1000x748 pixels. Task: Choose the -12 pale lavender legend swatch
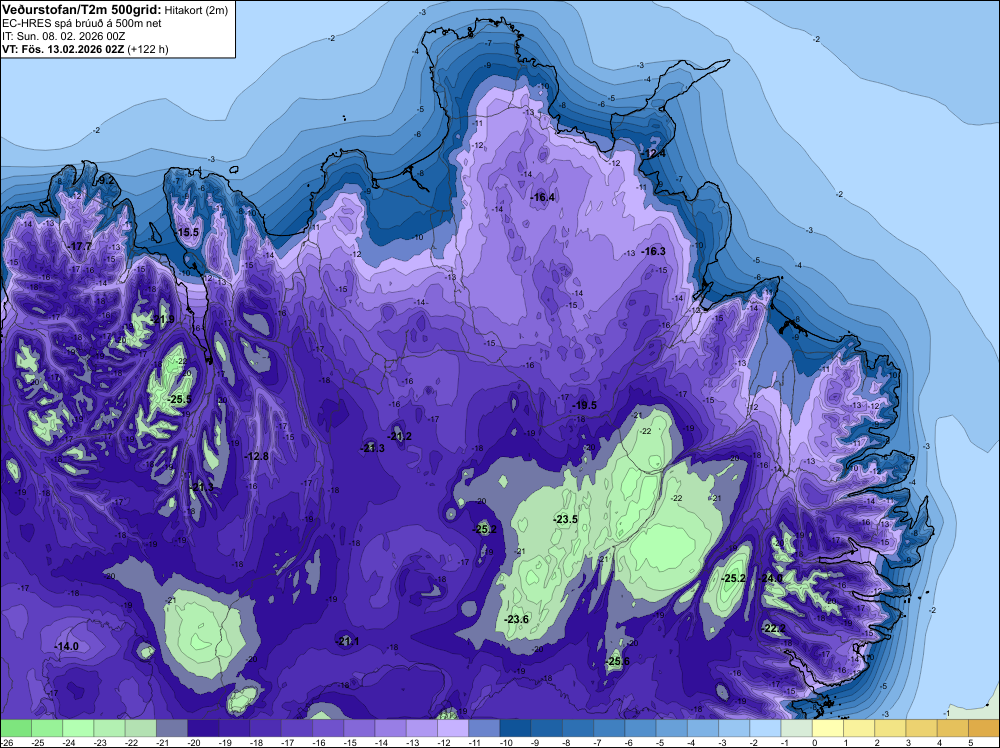(453, 728)
